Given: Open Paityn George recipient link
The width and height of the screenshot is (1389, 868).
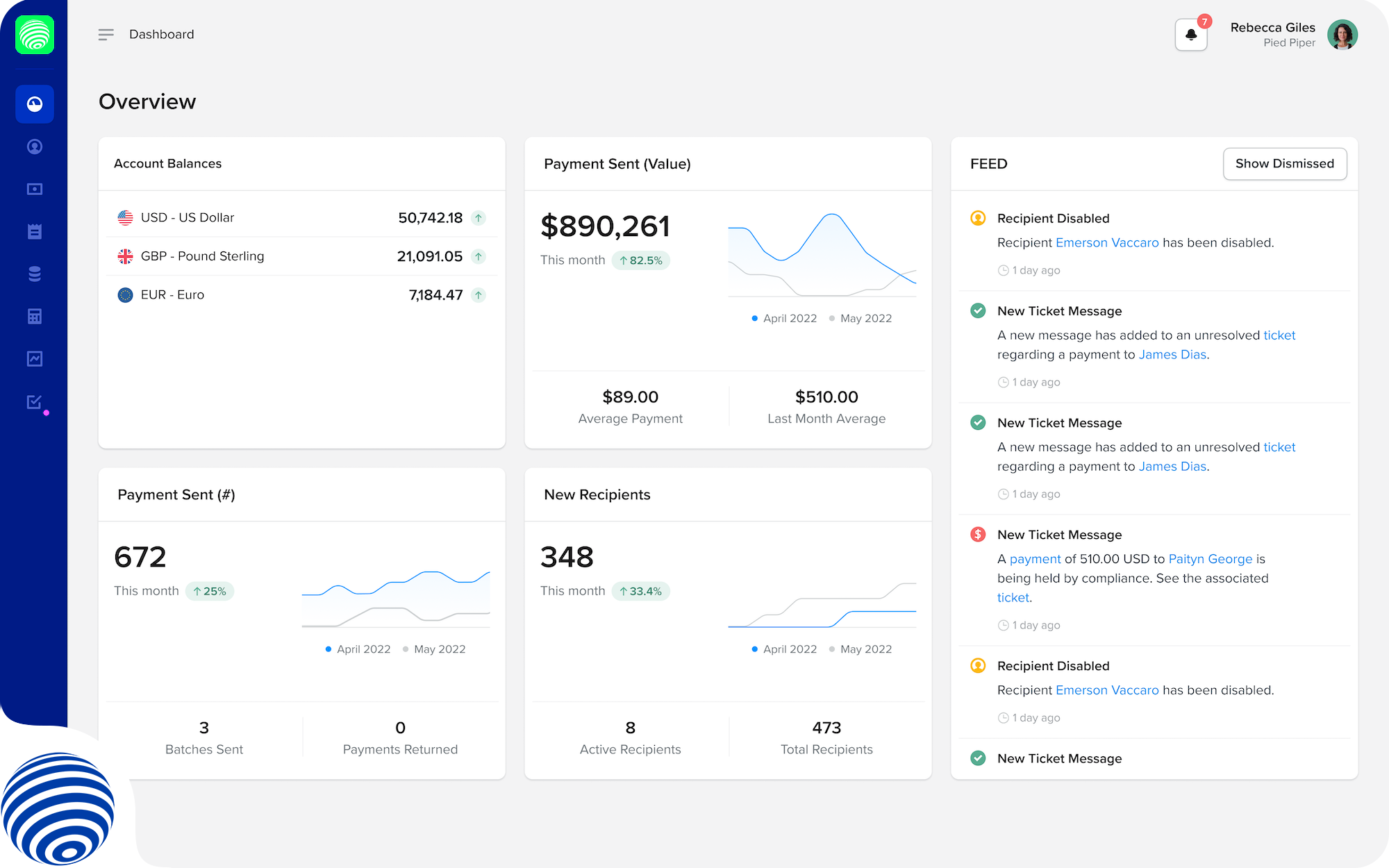Looking at the screenshot, I should pyautogui.click(x=1210, y=559).
